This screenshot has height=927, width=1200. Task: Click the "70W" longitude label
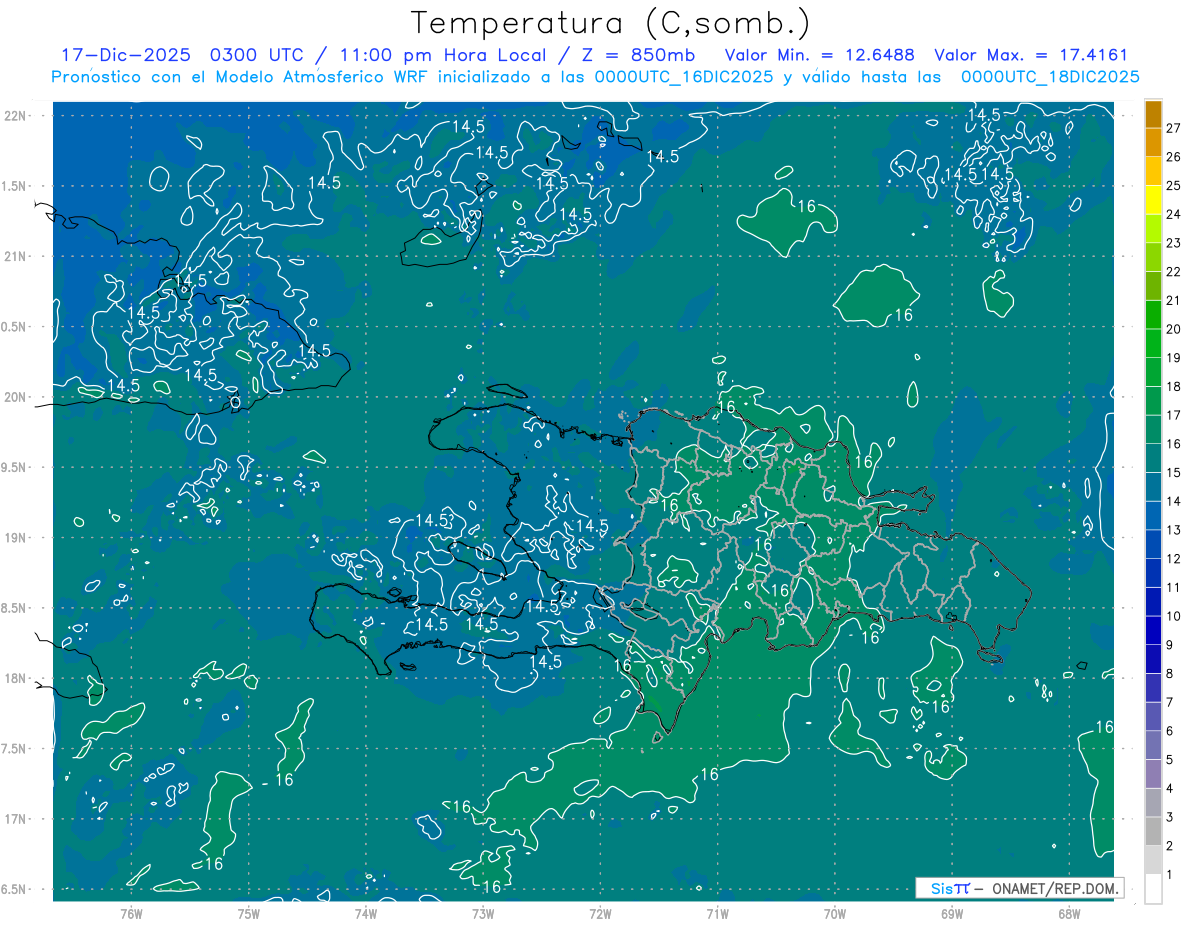pyautogui.click(x=835, y=913)
